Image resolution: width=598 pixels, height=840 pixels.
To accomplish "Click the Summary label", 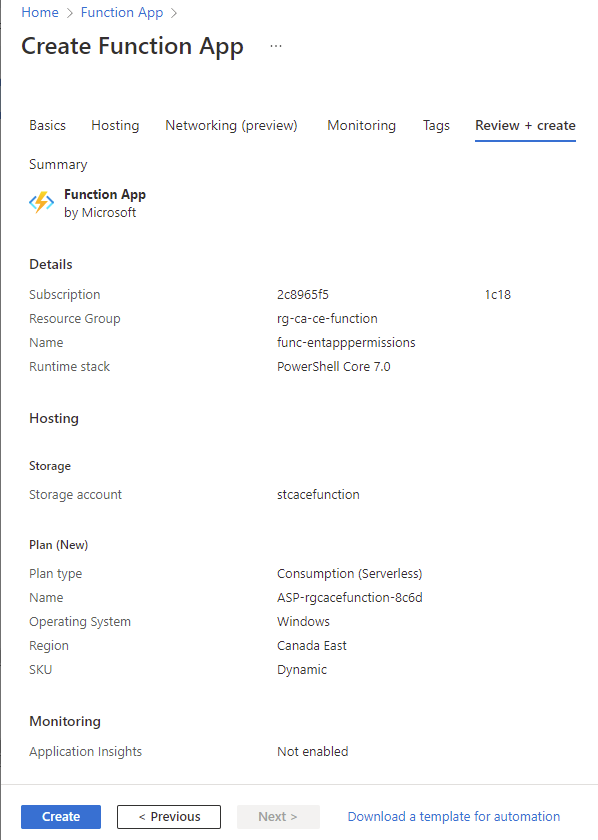I will [x=58, y=164].
